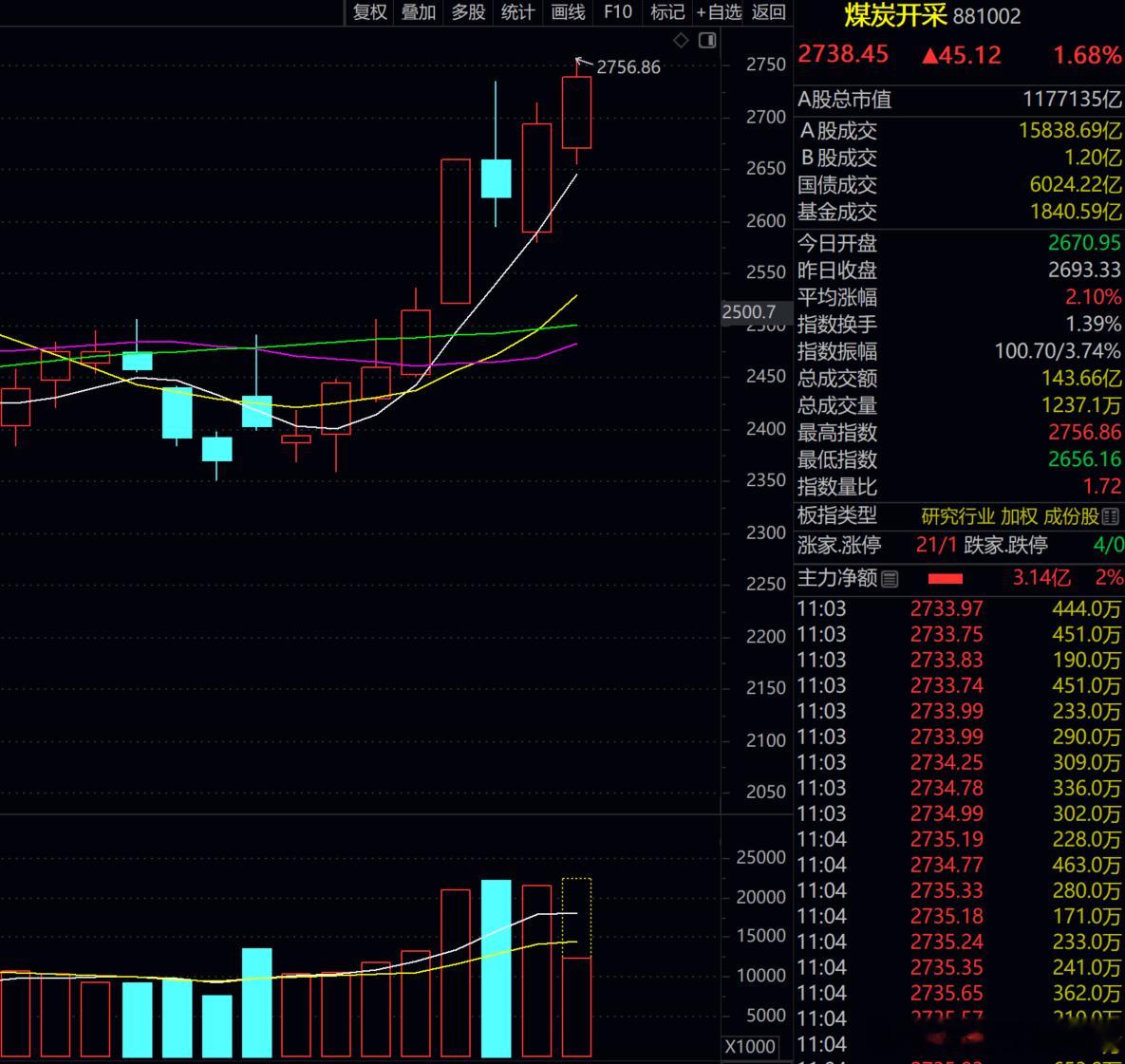This screenshot has width=1125, height=1064.
Task: Click the 2750 price axis label
Action: pos(765,65)
